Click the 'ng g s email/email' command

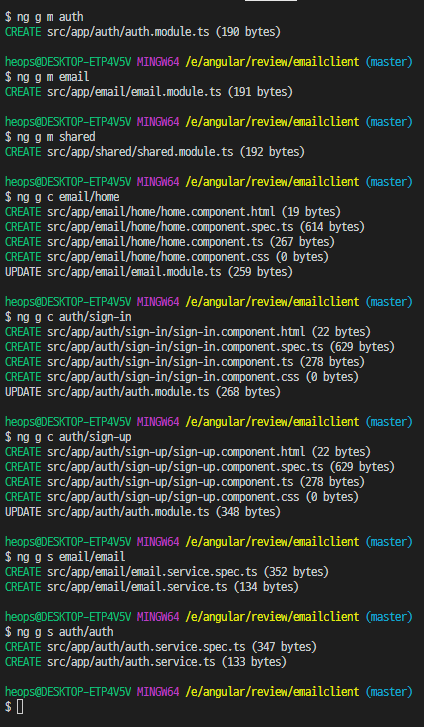[x=71, y=557]
